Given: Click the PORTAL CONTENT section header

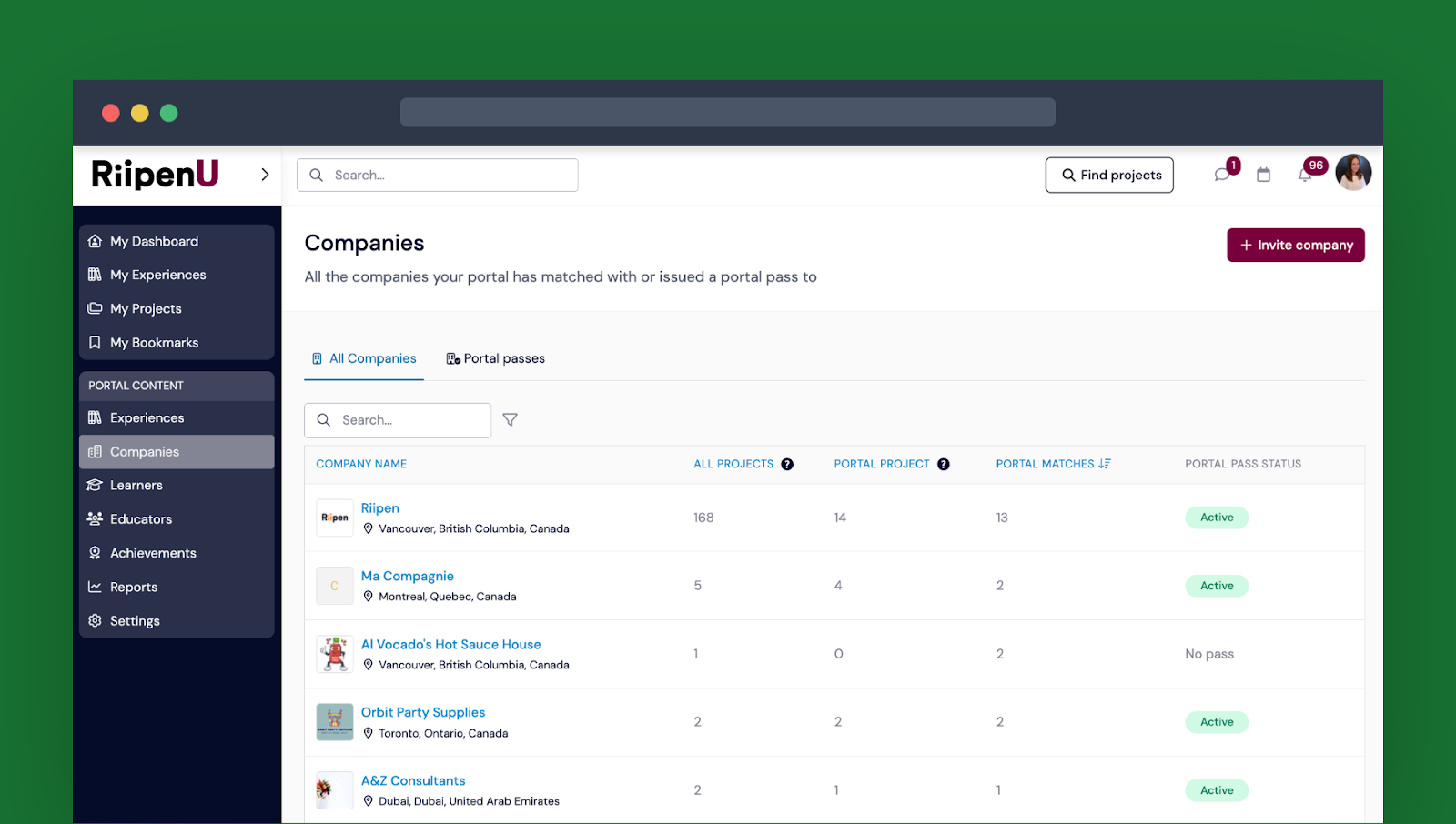Looking at the screenshot, I should 177,386.
